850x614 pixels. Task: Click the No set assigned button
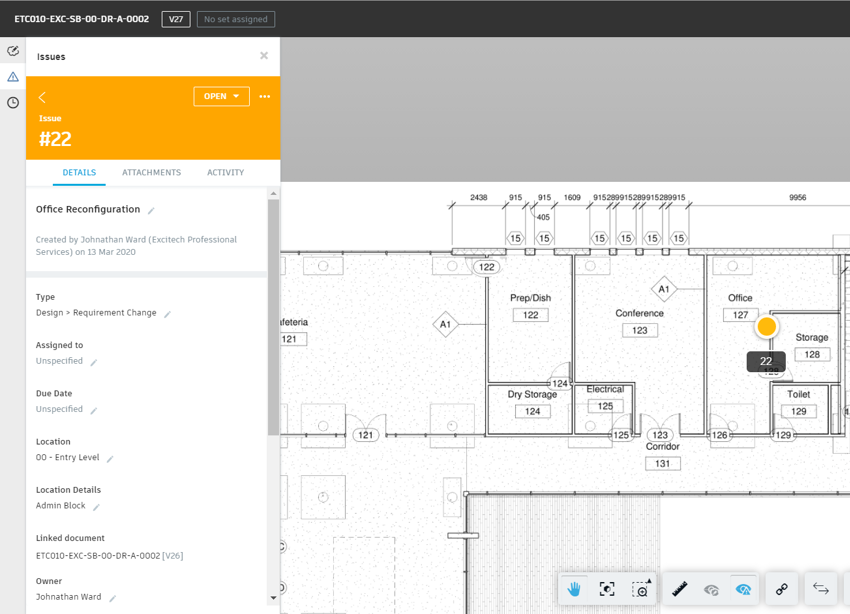point(236,19)
